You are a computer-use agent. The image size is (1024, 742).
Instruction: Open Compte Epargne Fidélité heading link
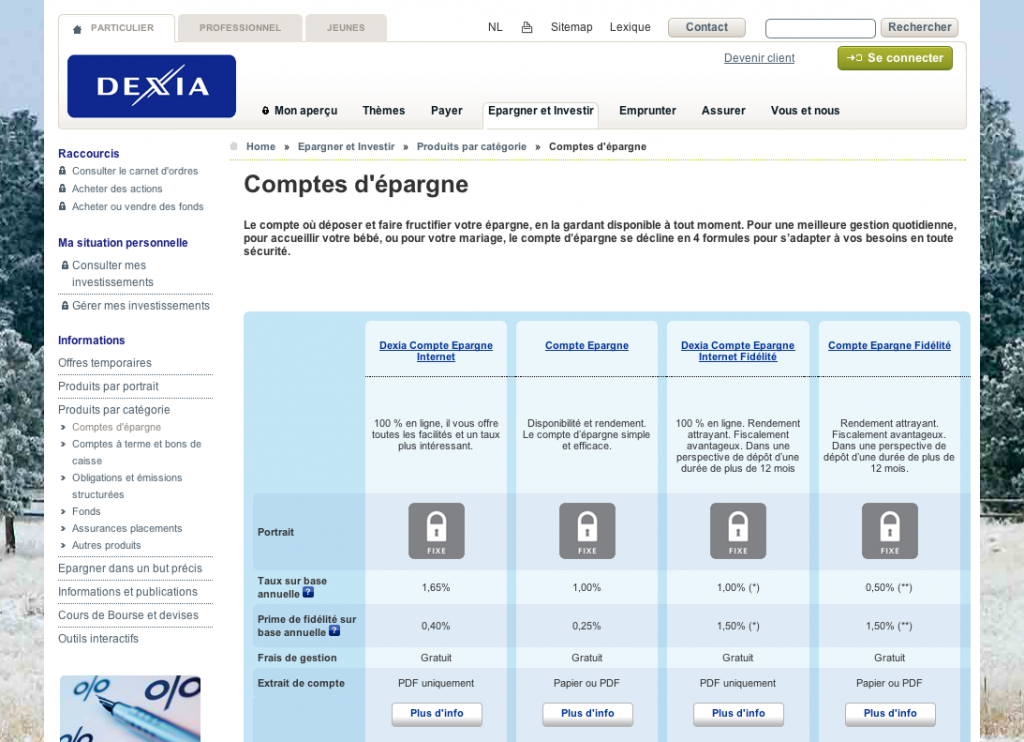(x=889, y=346)
